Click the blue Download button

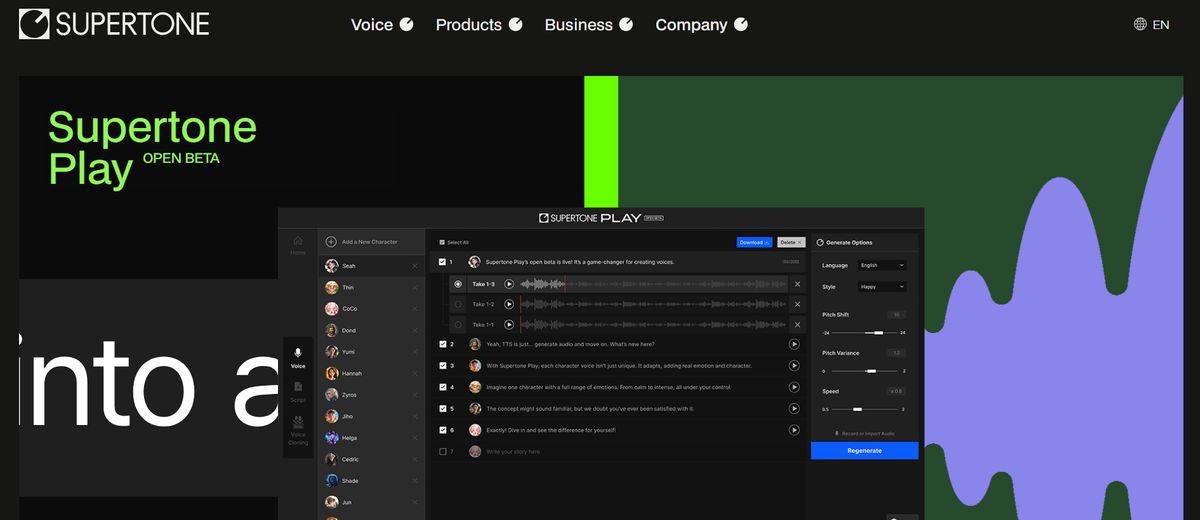coord(754,242)
